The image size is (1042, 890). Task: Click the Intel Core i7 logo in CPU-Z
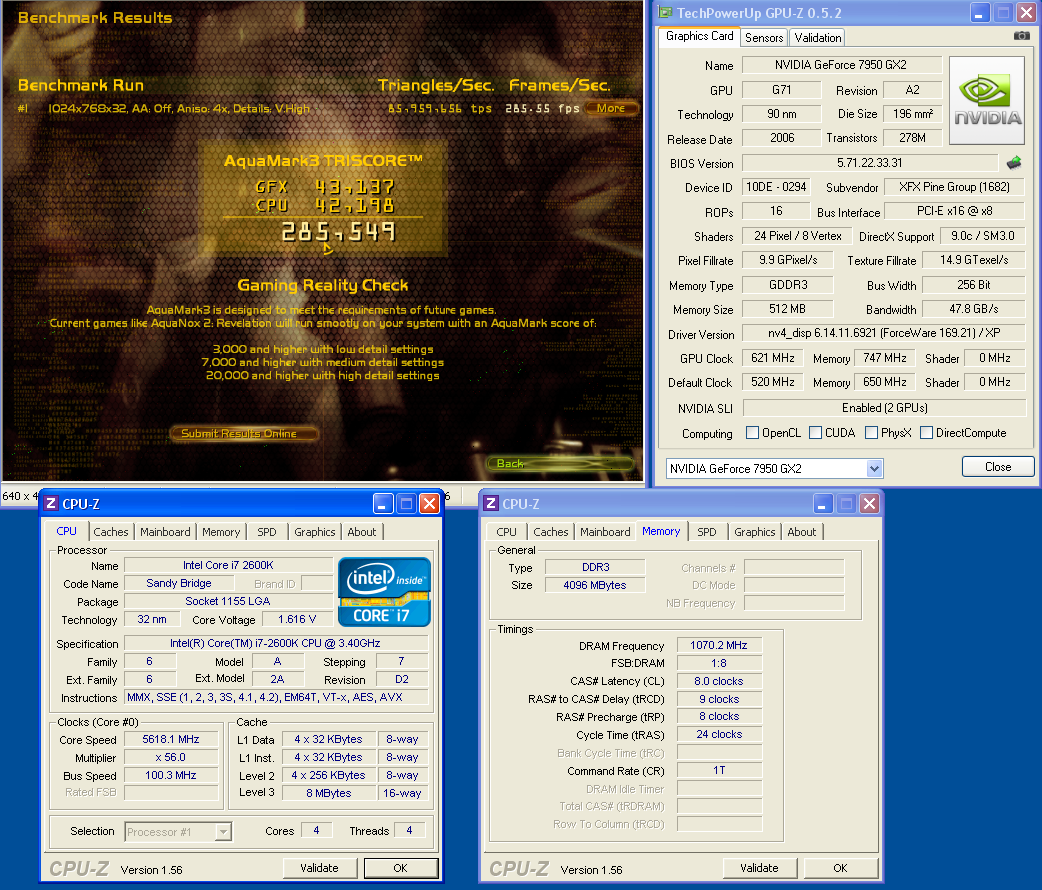pos(385,592)
